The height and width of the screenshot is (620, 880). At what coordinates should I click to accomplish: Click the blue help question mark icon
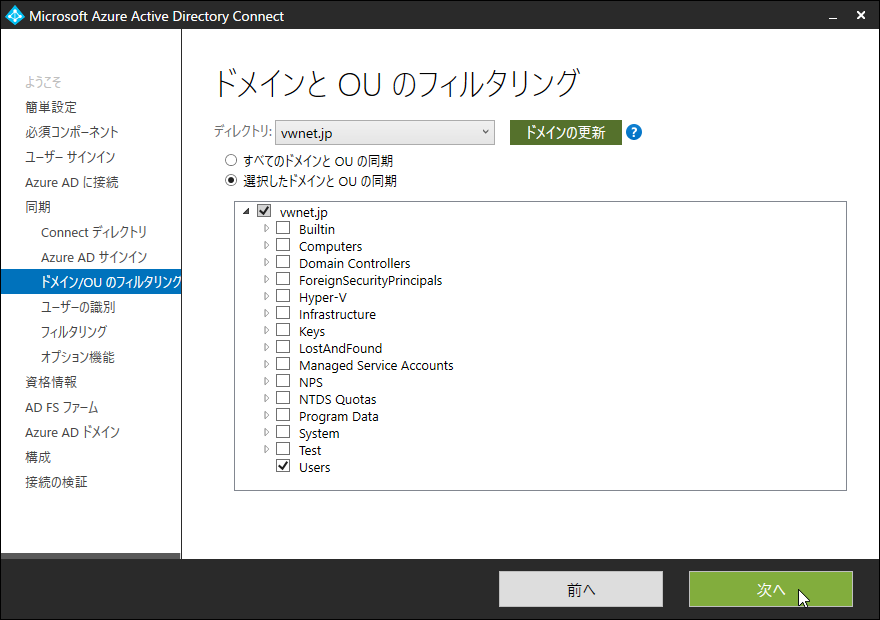[x=634, y=132]
